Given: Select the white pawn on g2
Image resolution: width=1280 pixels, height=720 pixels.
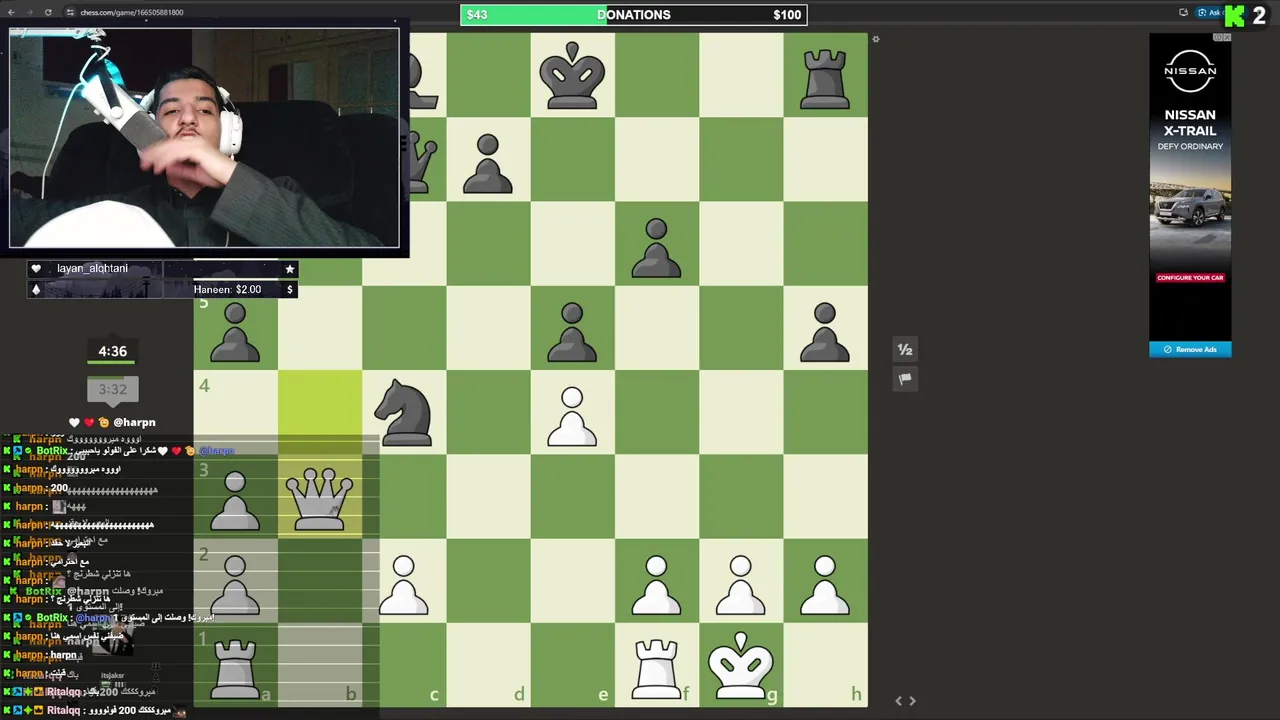Looking at the screenshot, I should [740, 586].
